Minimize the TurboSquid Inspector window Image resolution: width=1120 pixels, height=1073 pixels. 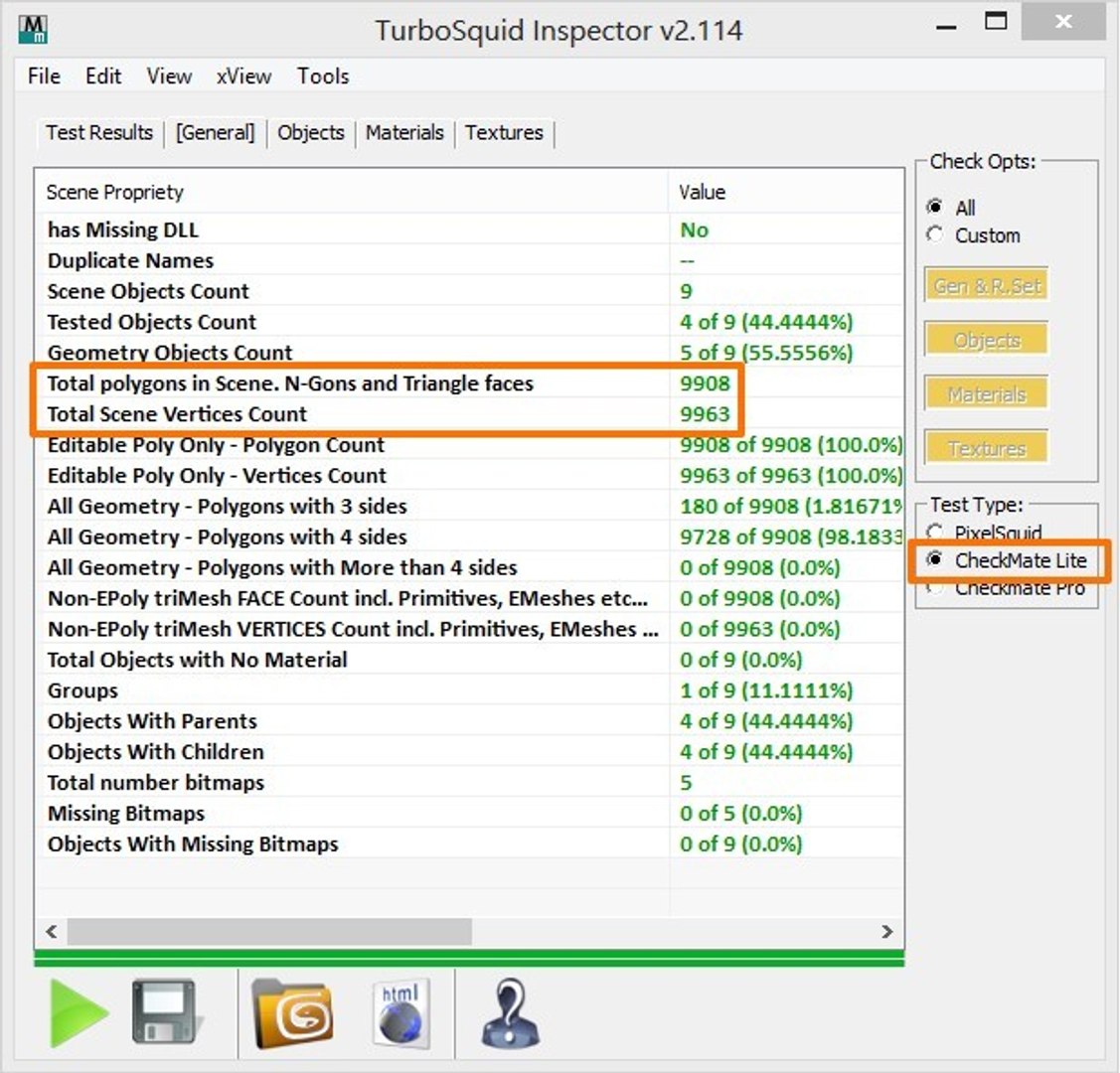pos(946,25)
